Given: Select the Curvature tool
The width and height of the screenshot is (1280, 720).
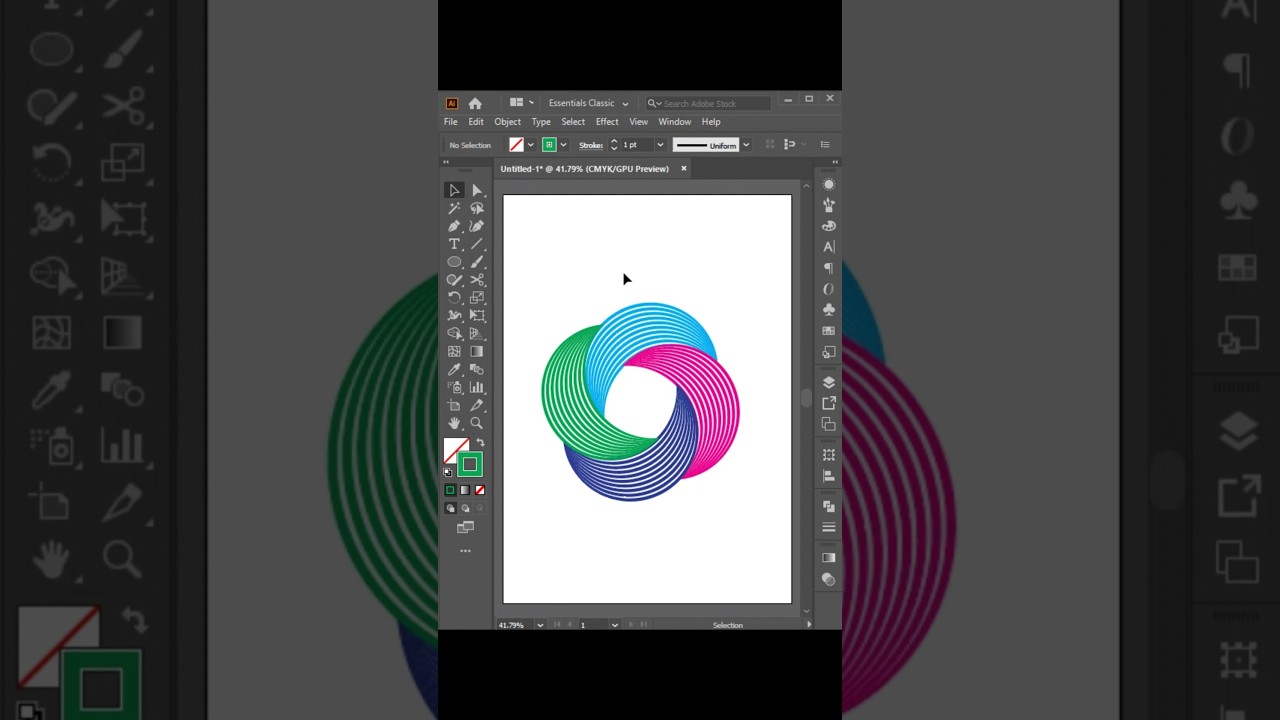Looking at the screenshot, I should coord(477,226).
